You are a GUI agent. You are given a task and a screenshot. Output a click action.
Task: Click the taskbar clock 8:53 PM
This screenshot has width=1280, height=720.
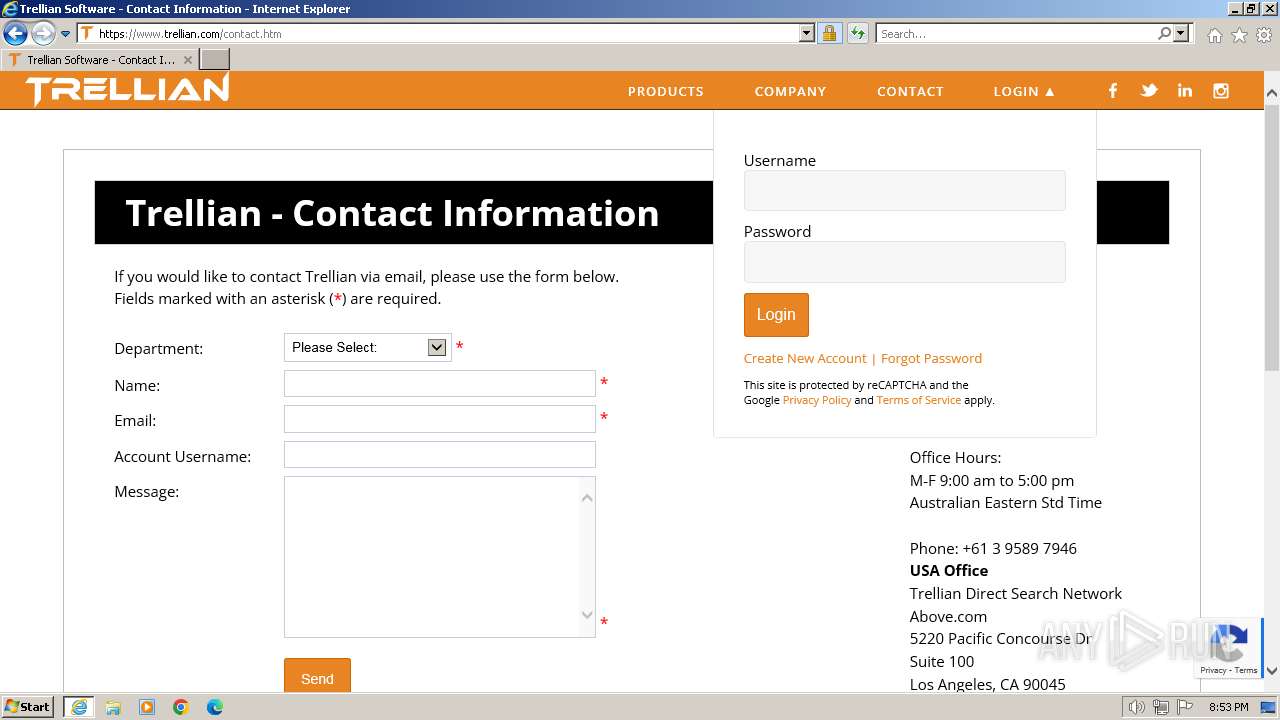point(1228,707)
